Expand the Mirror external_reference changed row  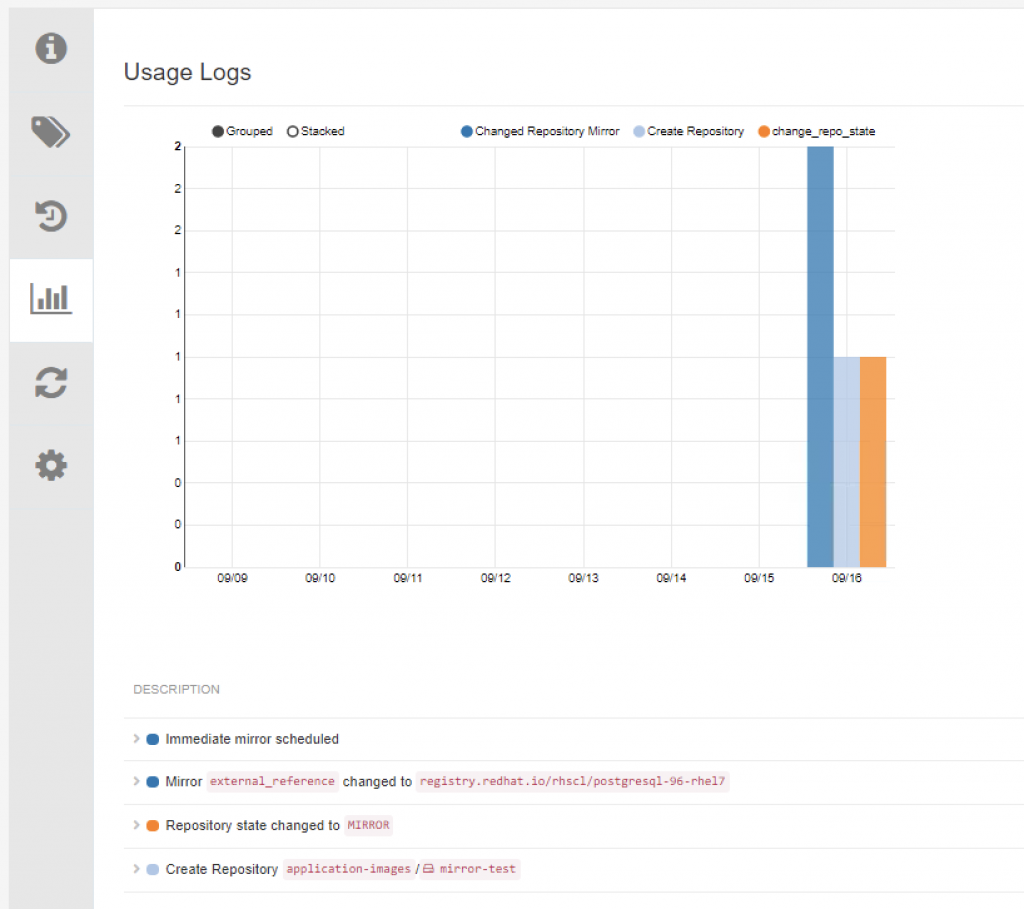[x=136, y=781]
